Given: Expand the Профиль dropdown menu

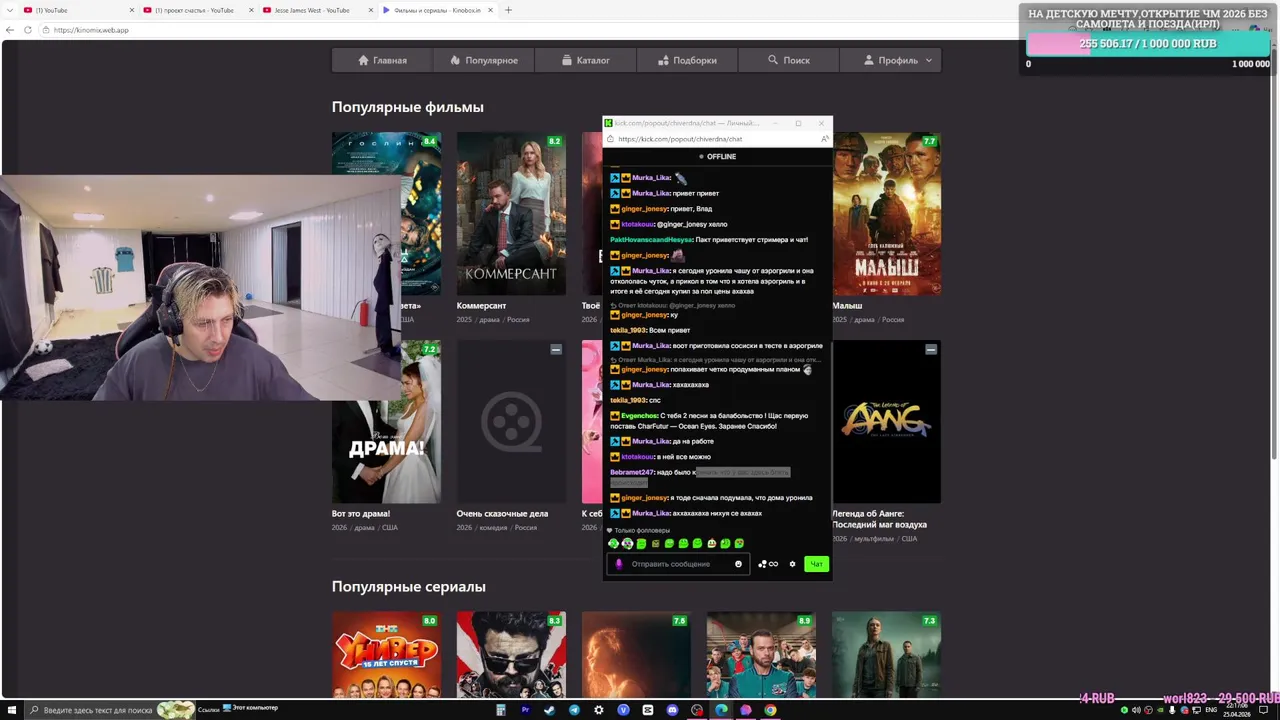Looking at the screenshot, I should pyautogui.click(x=890, y=60).
